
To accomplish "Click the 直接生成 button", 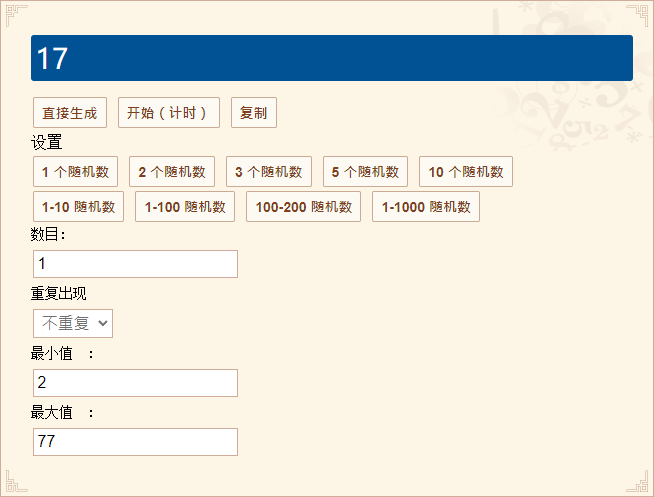I will 70,113.
